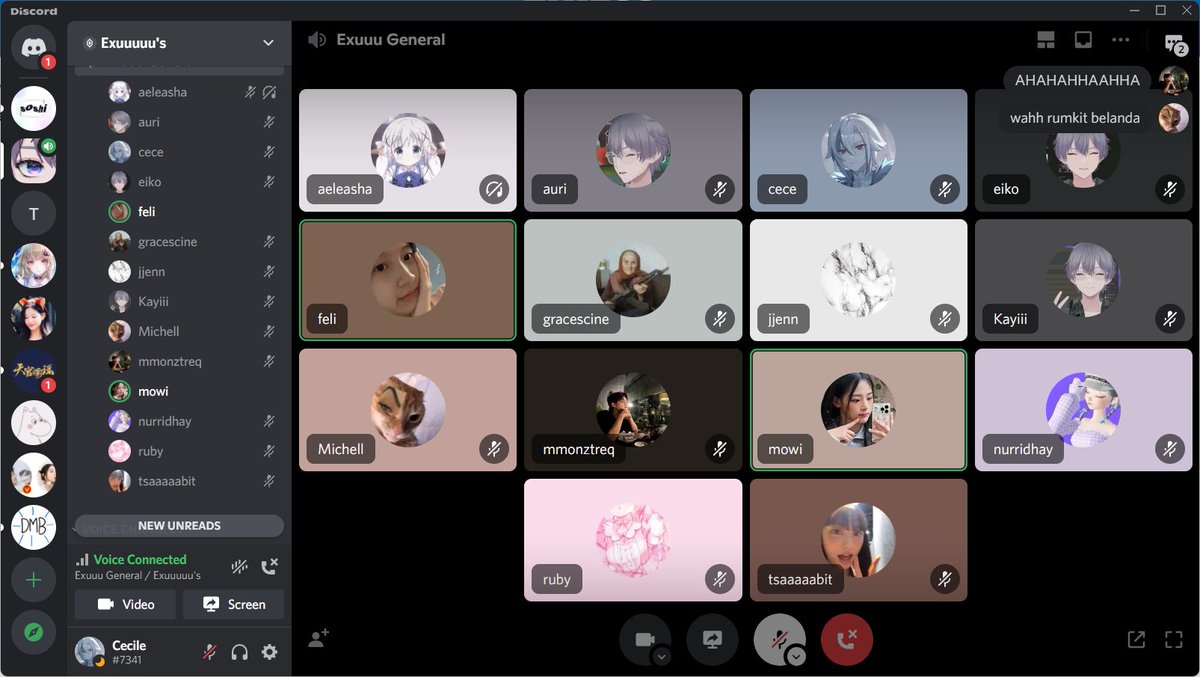Expand microphone options arrow
1200x677 pixels.
coord(796,656)
